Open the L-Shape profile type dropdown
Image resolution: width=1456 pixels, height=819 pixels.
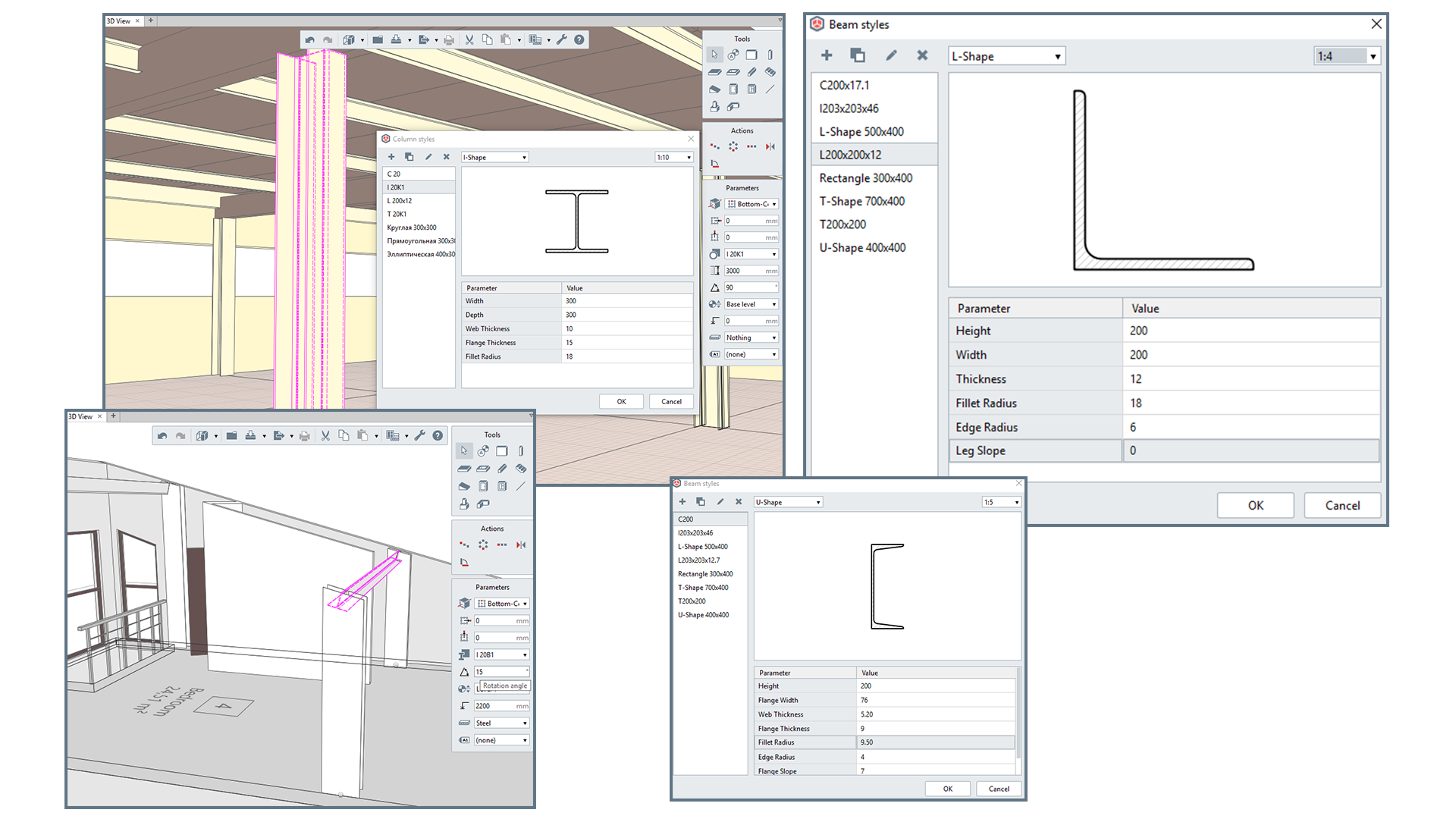point(1006,56)
